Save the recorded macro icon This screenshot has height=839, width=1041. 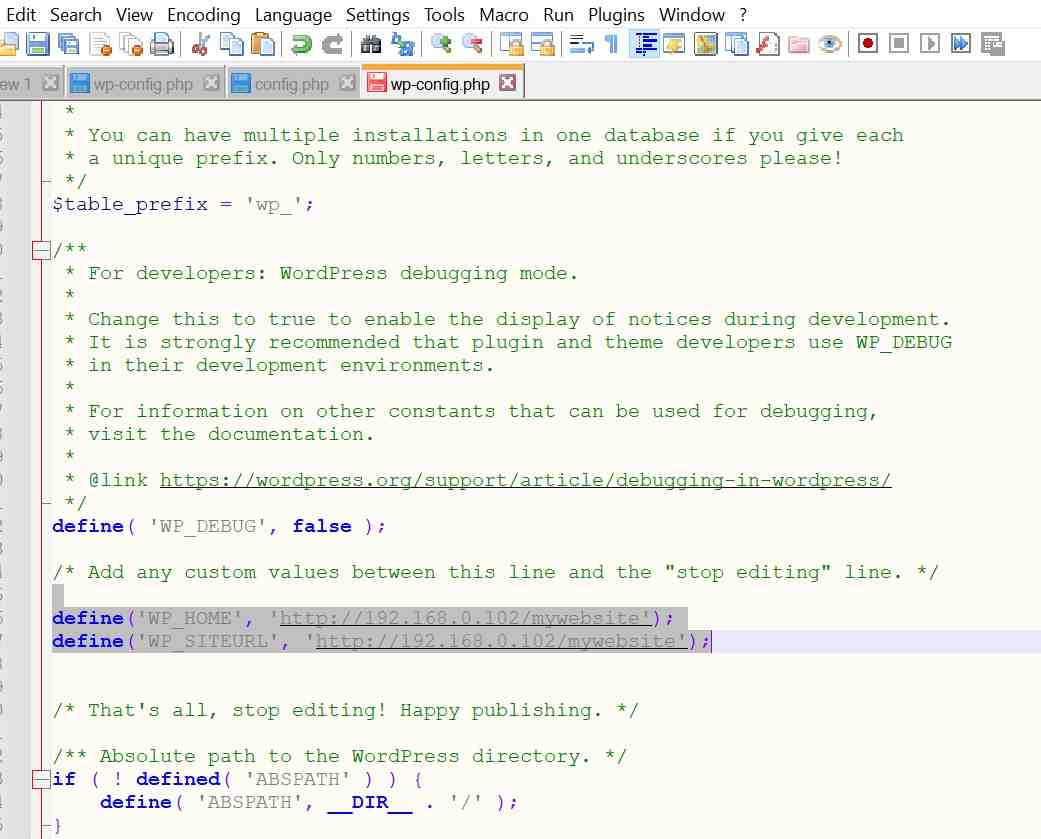(993, 44)
